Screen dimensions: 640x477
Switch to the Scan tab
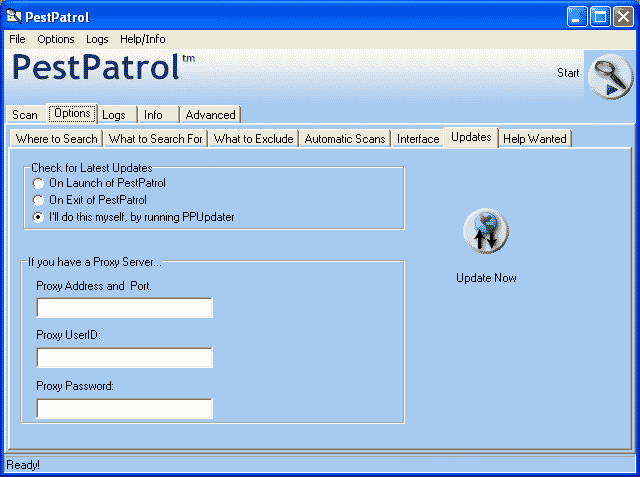(25, 115)
